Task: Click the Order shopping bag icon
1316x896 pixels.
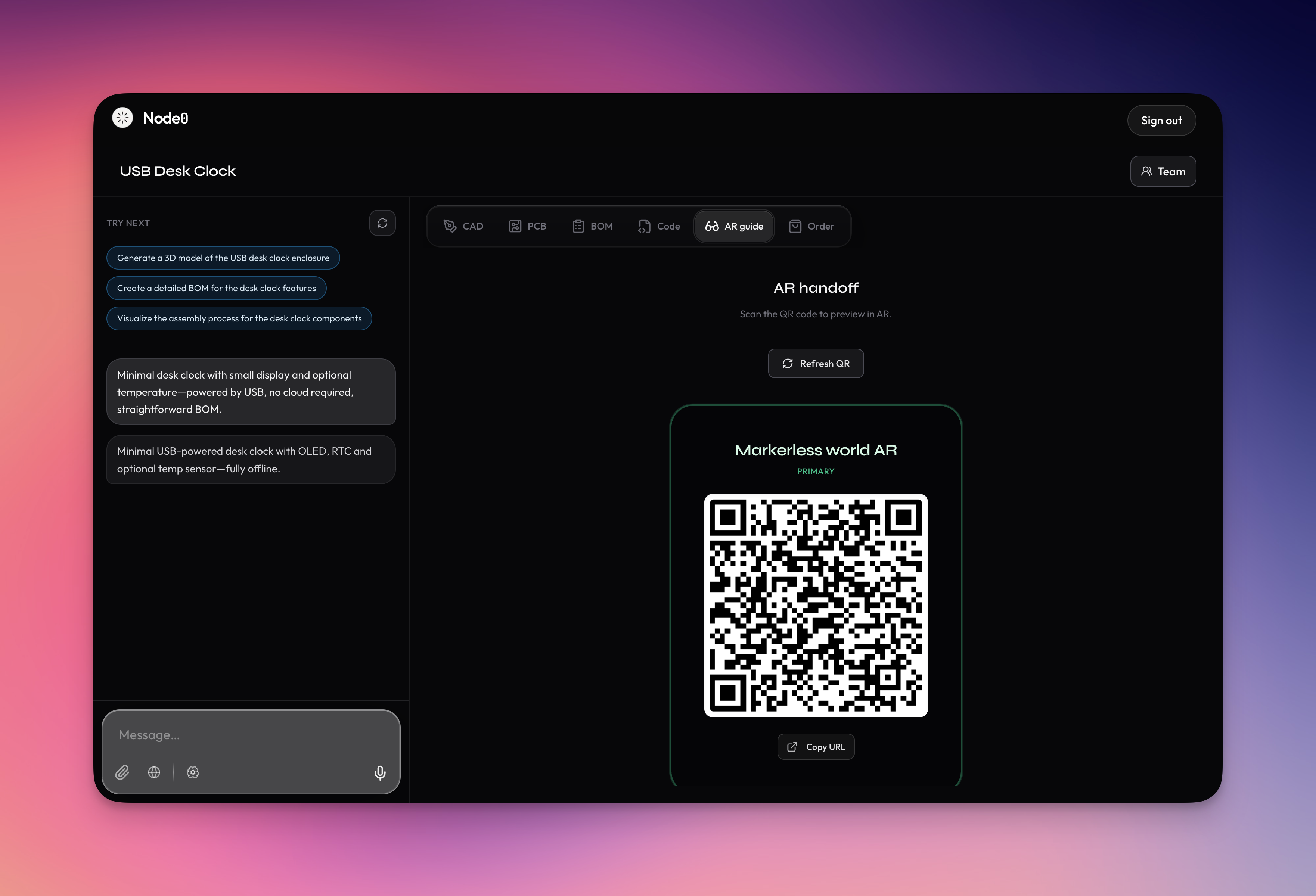Action: point(795,226)
